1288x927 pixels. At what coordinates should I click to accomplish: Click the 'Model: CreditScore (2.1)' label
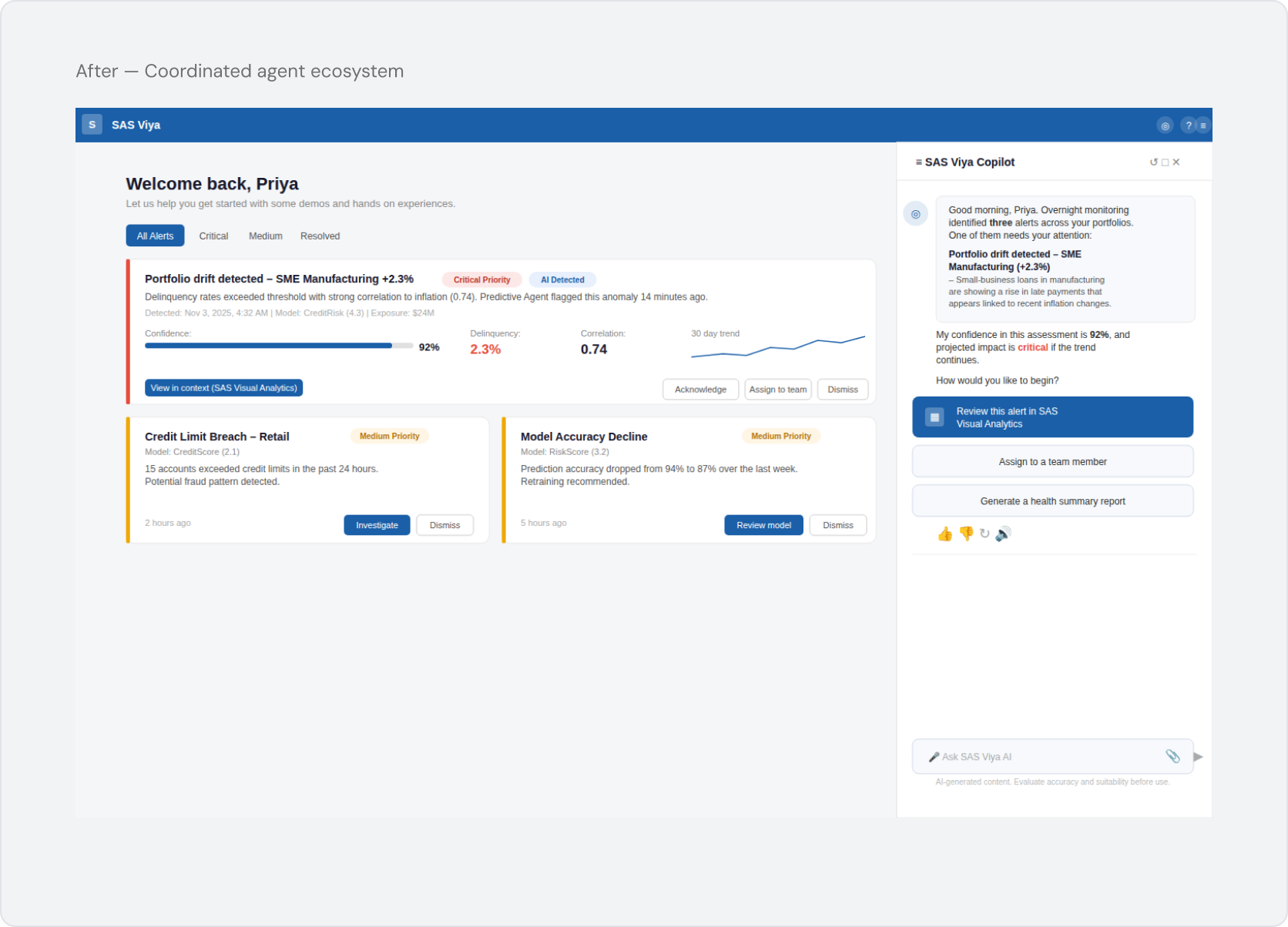click(x=192, y=452)
